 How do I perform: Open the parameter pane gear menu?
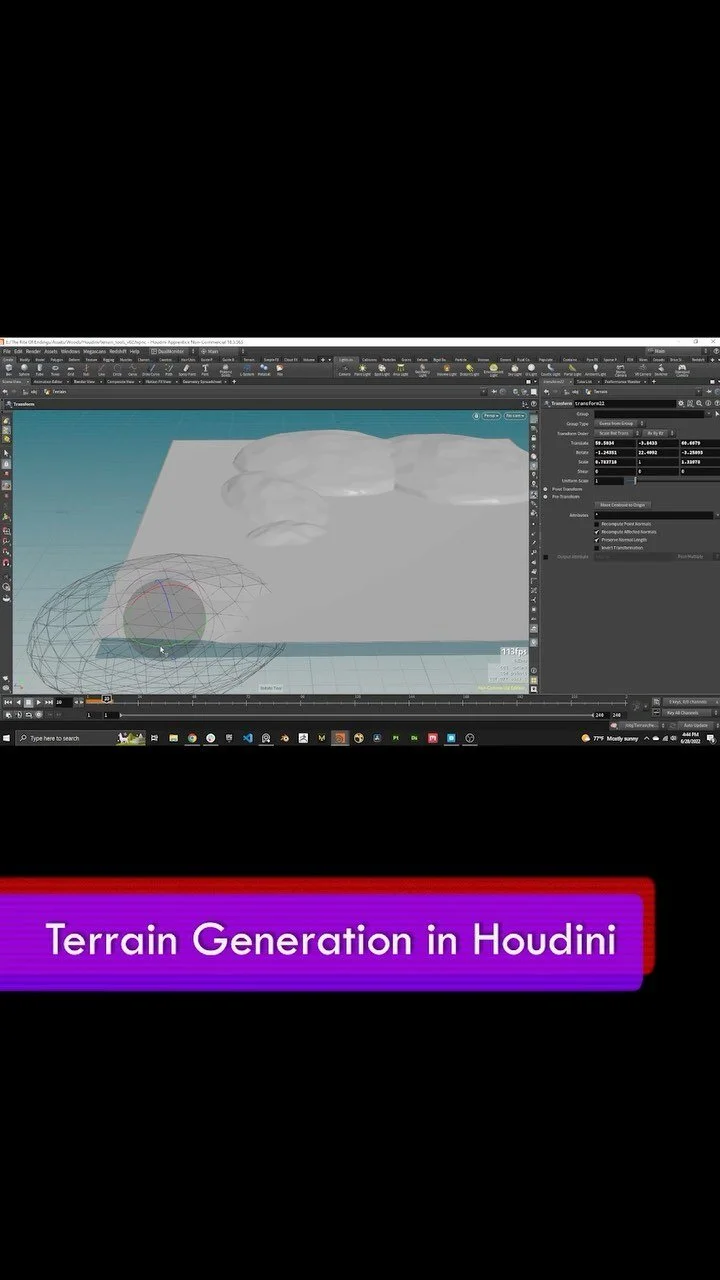pos(681,404)
